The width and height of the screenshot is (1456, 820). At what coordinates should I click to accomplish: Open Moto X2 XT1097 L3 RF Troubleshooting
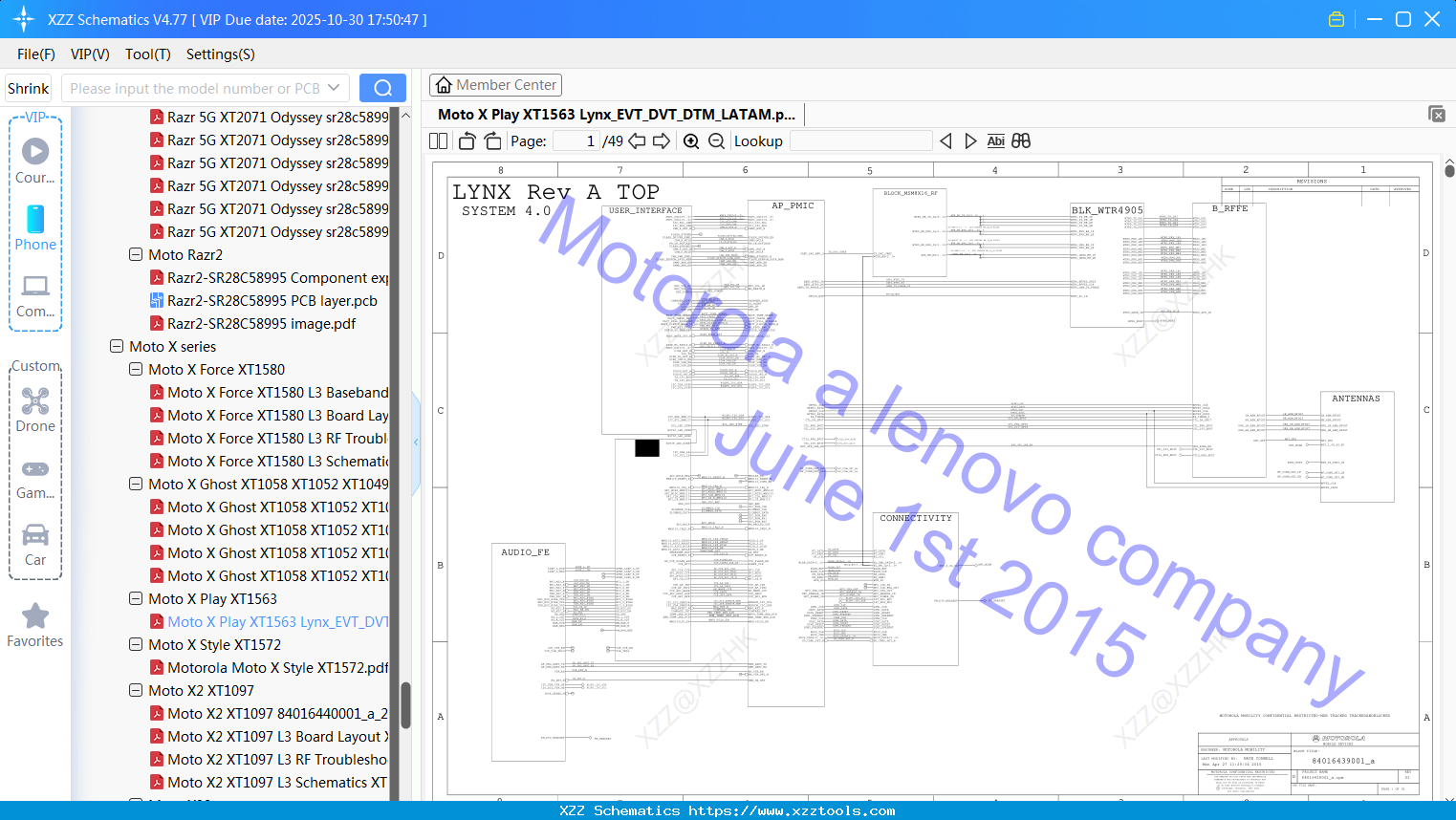[x=270, y=759]
